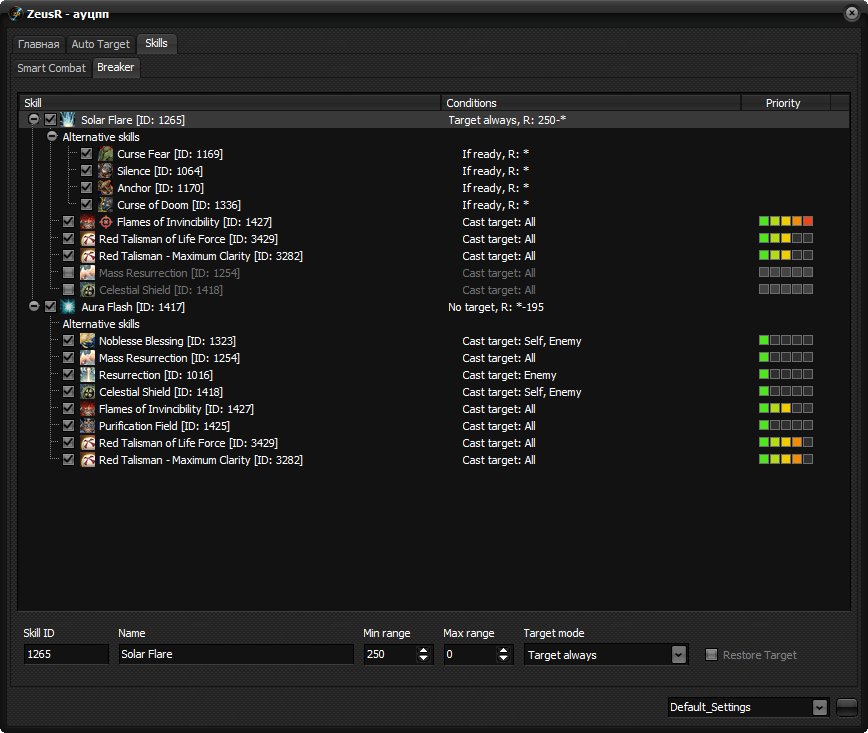Click the Skill ID input field
Viewport: 868px width, 733px height.
click(66, 654)
